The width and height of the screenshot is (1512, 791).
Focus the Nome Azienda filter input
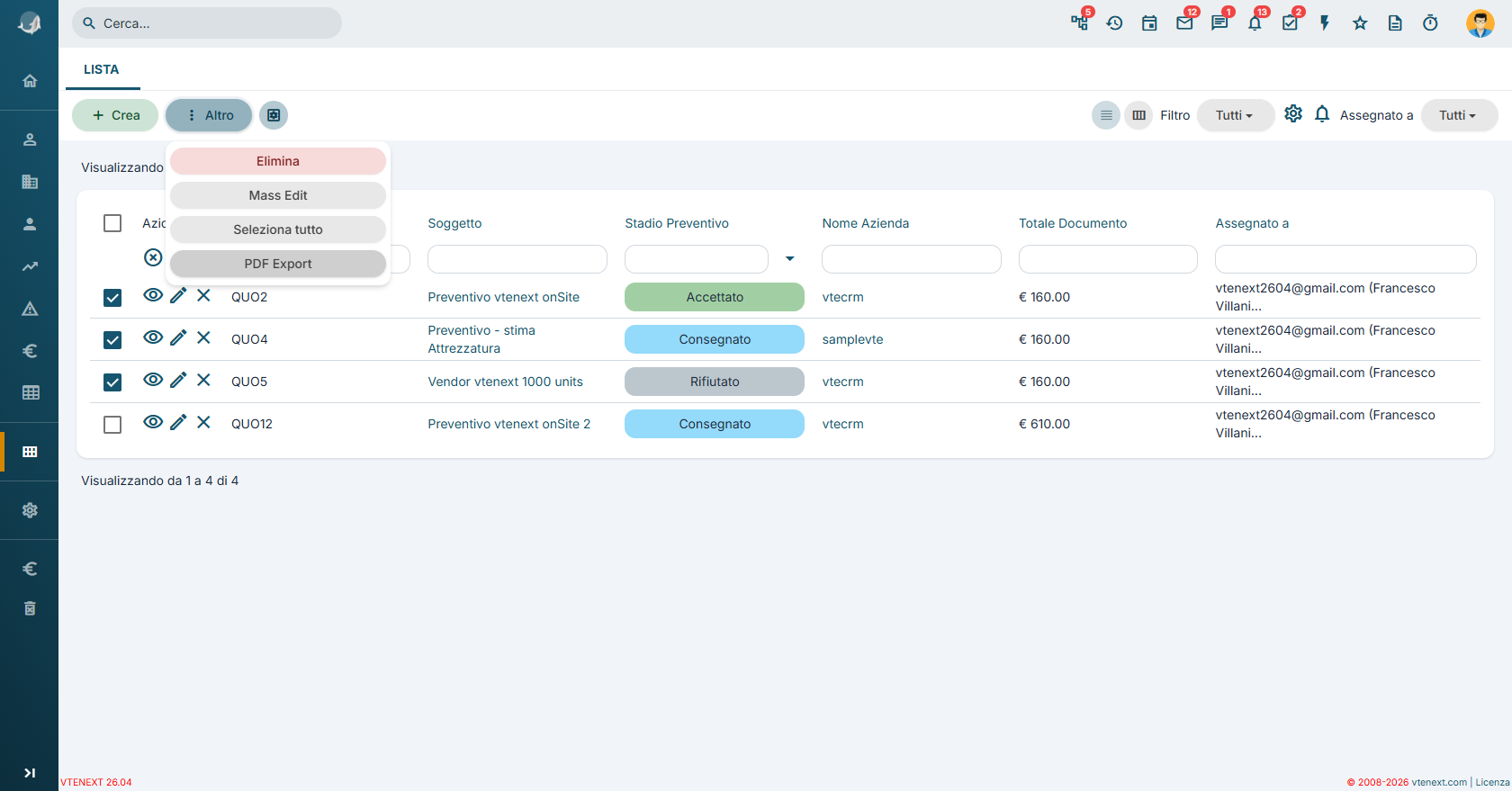pos(912,259)
